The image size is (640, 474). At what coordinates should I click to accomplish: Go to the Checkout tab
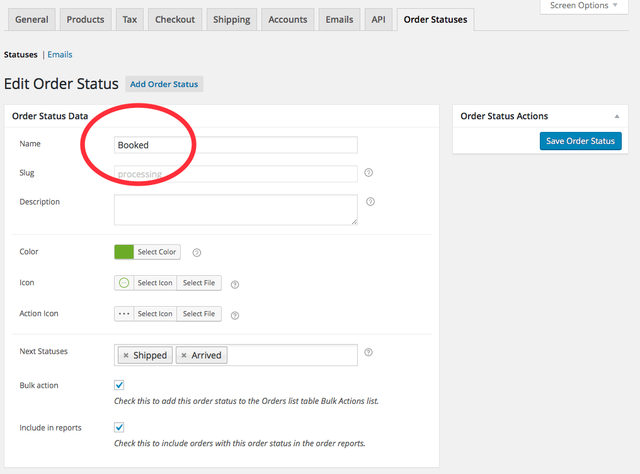[x=175, y=20]
